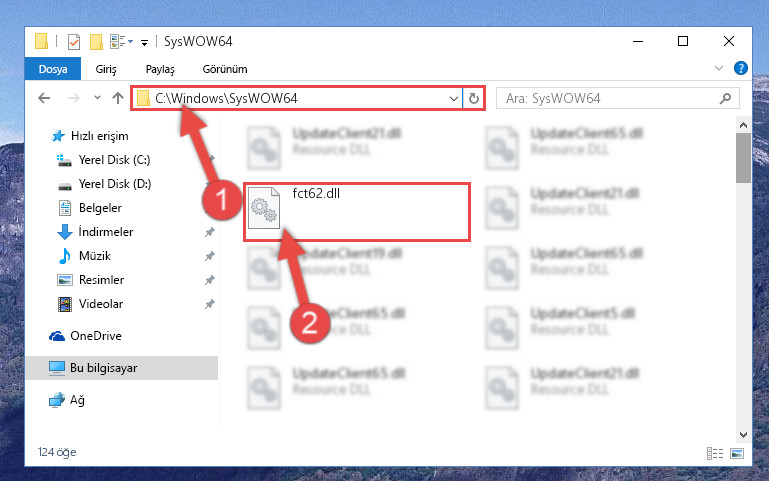Viewport: 769px width, 481px height.
Task: Click the Properties checkmark quick access icon
Action: (74, 42)
